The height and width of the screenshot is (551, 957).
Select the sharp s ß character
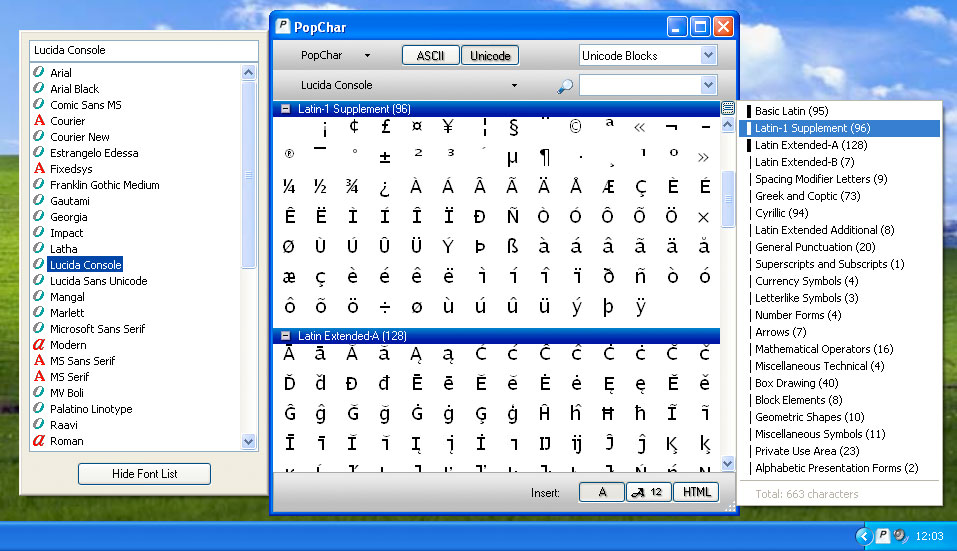point(512,247)
